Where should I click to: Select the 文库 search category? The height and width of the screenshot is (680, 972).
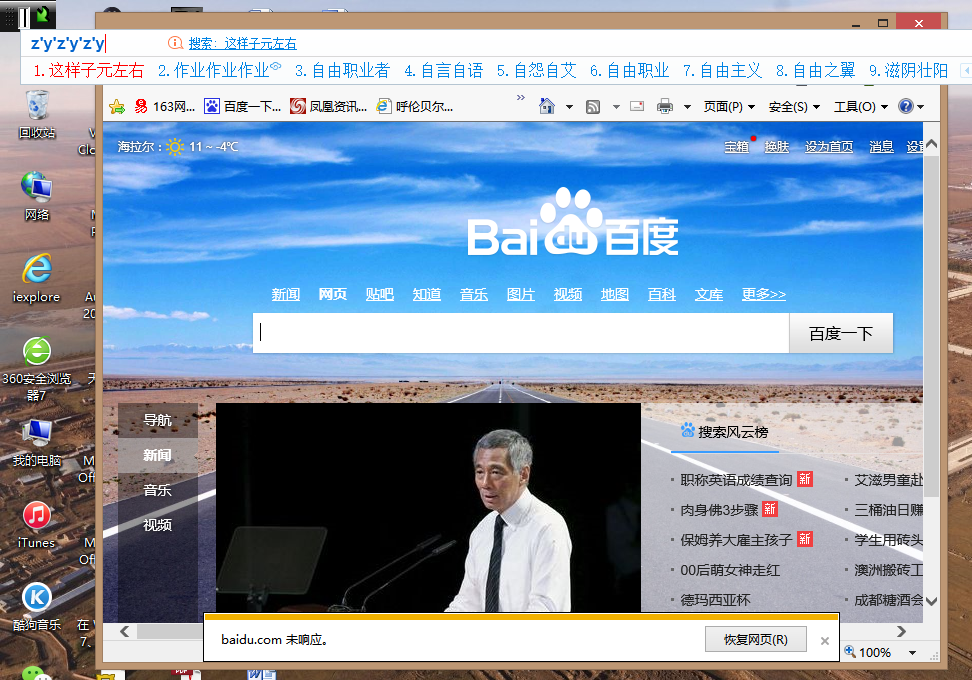point(709,294)
